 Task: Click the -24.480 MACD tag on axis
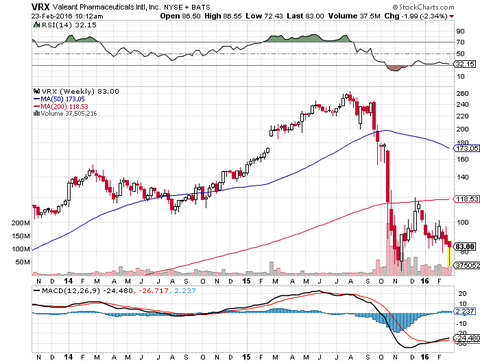coord(467,338)
